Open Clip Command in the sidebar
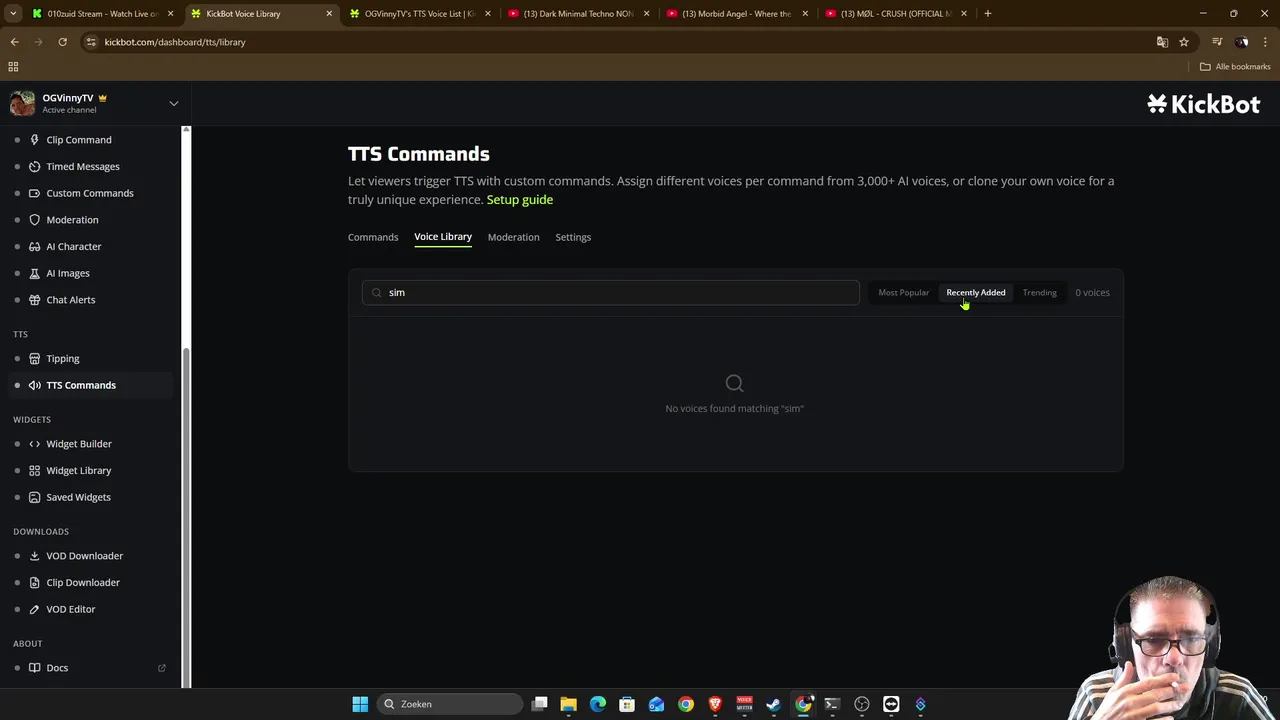 point(79,140)
